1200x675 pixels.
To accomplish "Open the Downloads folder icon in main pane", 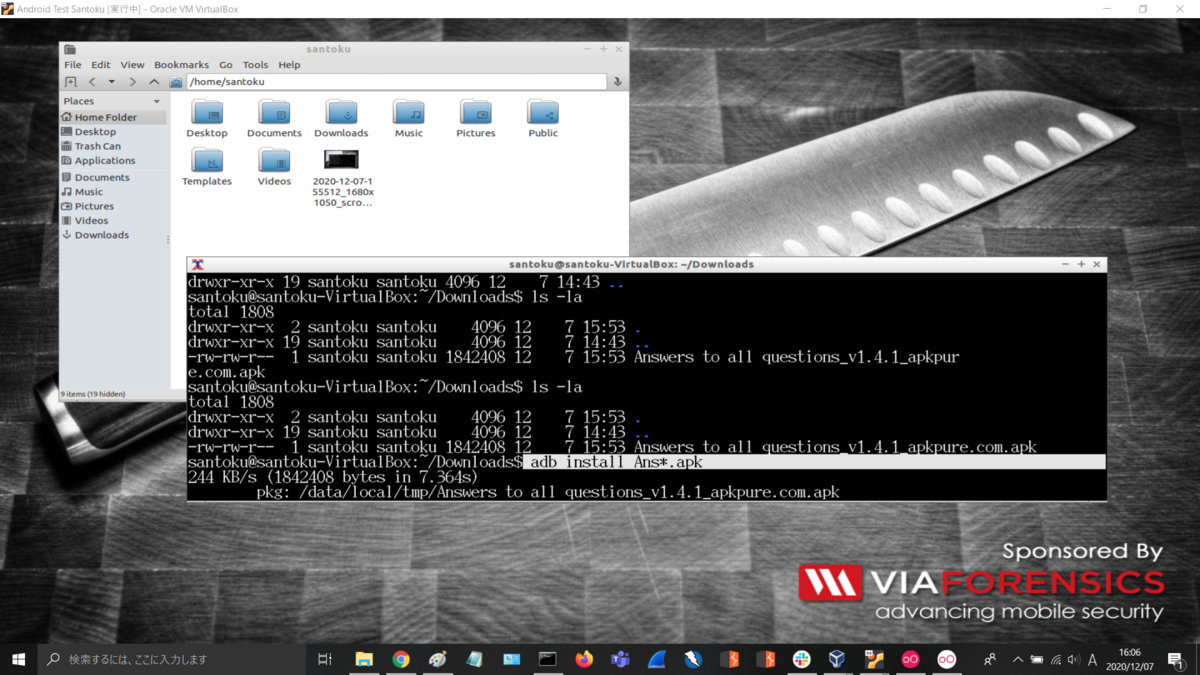I will tap(341, 113).
